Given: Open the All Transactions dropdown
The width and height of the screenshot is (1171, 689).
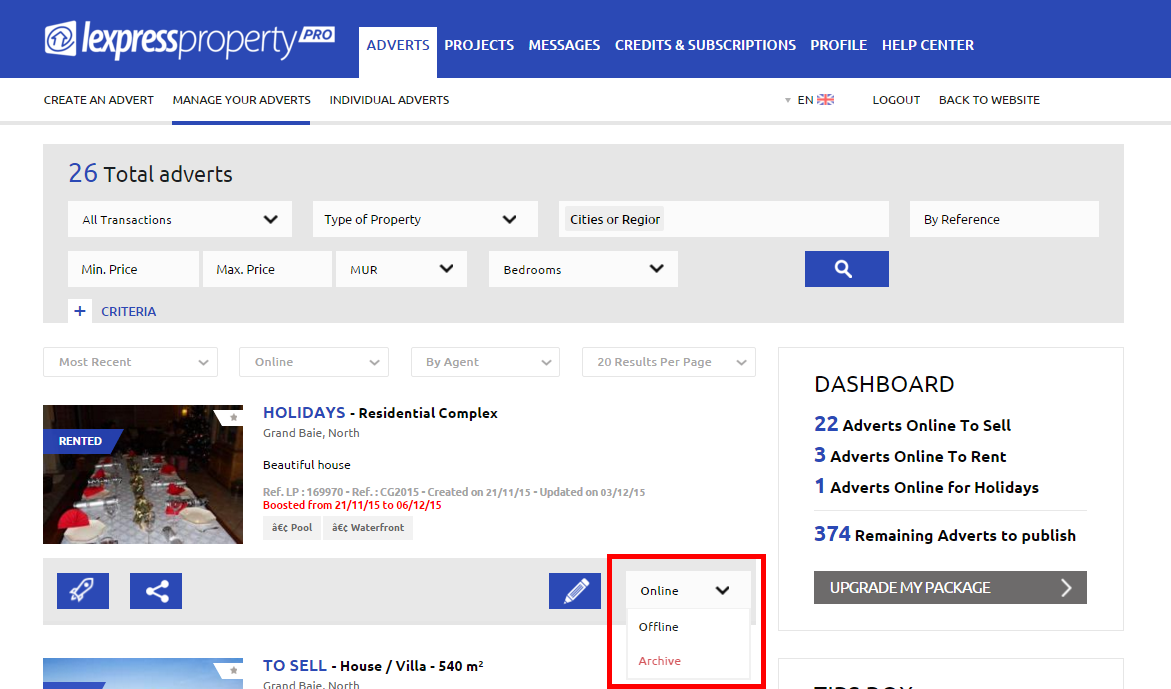Looking at the screenshot, I should [180, 219].
